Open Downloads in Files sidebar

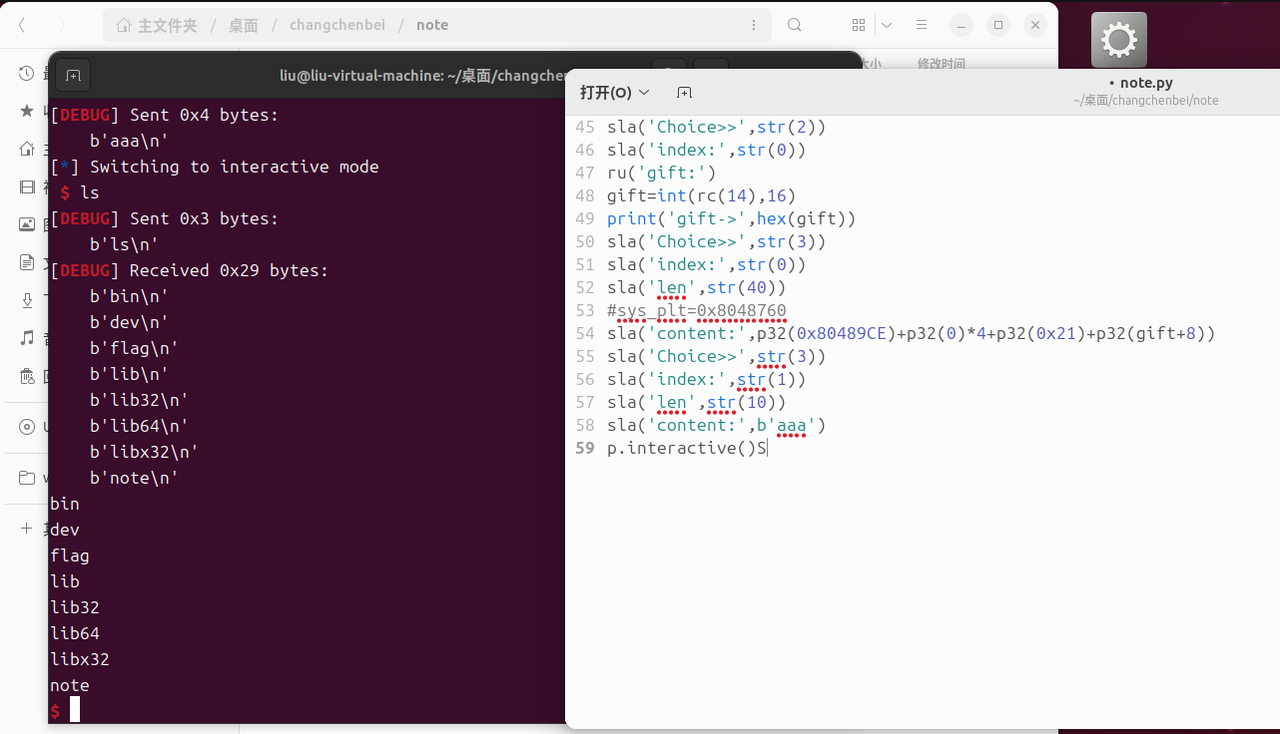pos(27,300)
